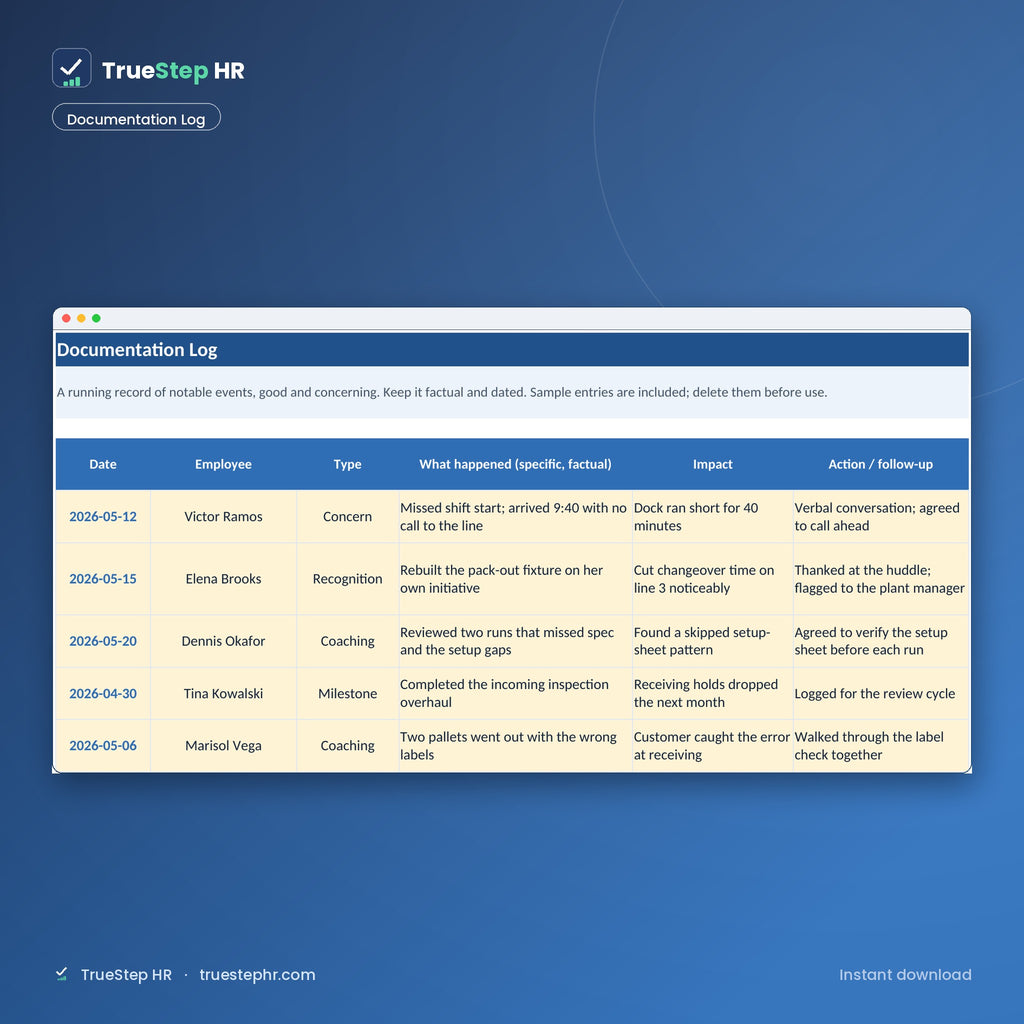Select the Date column header
This screenshot has width=1024, height=1024.
click(x=103, y=464)
